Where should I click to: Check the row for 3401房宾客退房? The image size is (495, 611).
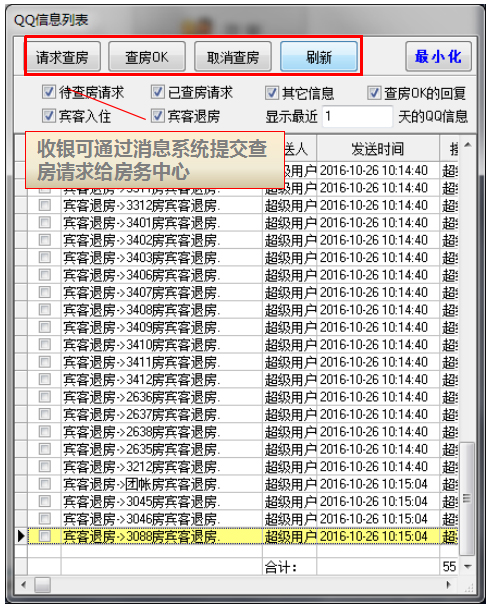pyautogui.click(x=45, y=223)
